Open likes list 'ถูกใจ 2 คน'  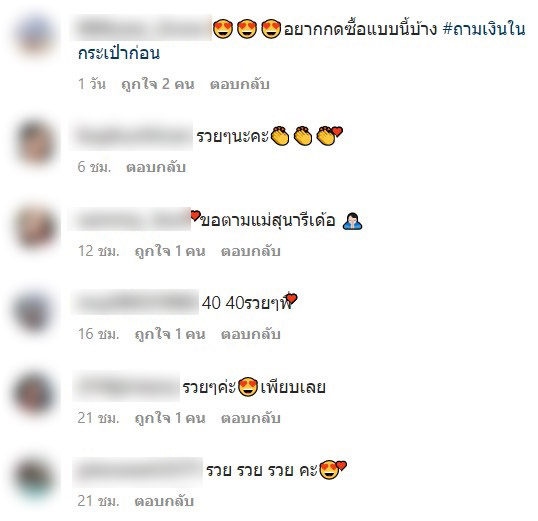[x=157, y=84]
